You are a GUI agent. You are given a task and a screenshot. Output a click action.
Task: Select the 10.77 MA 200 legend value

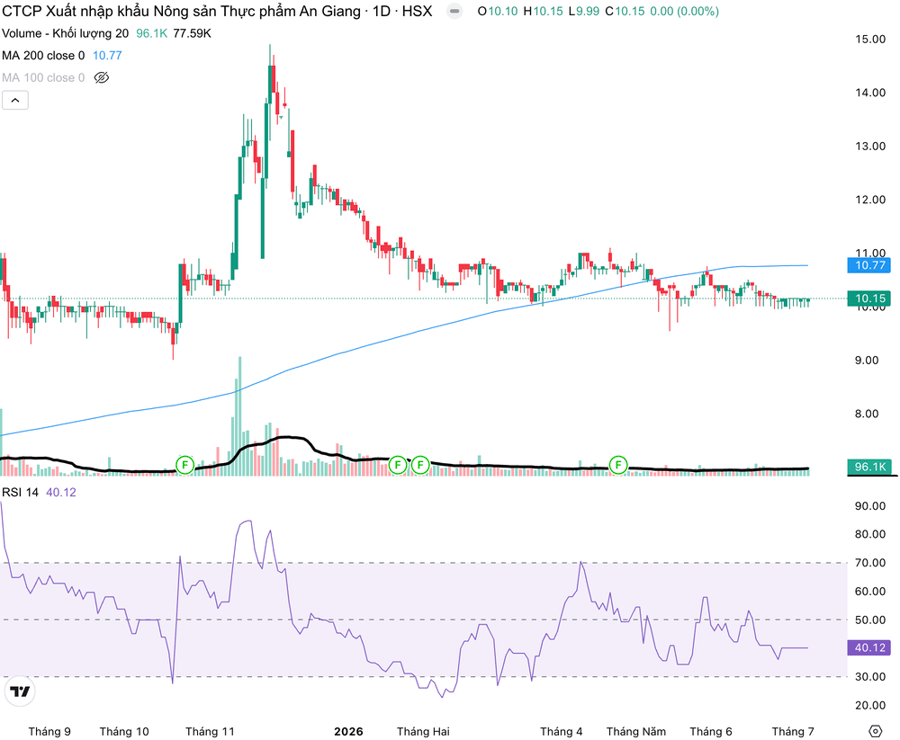click(x=107, y=55)
